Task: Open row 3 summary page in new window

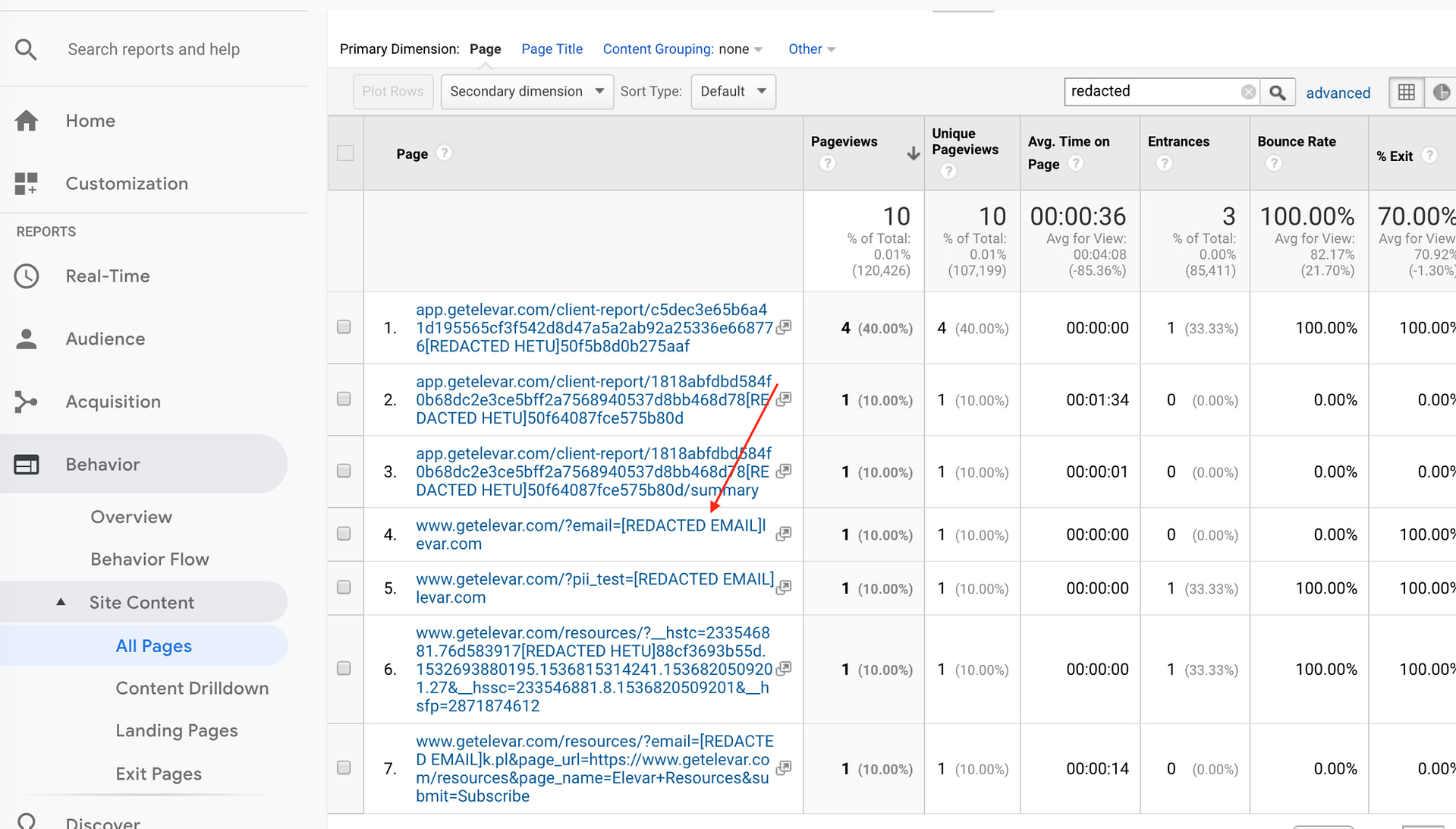Action: point(784,471)
